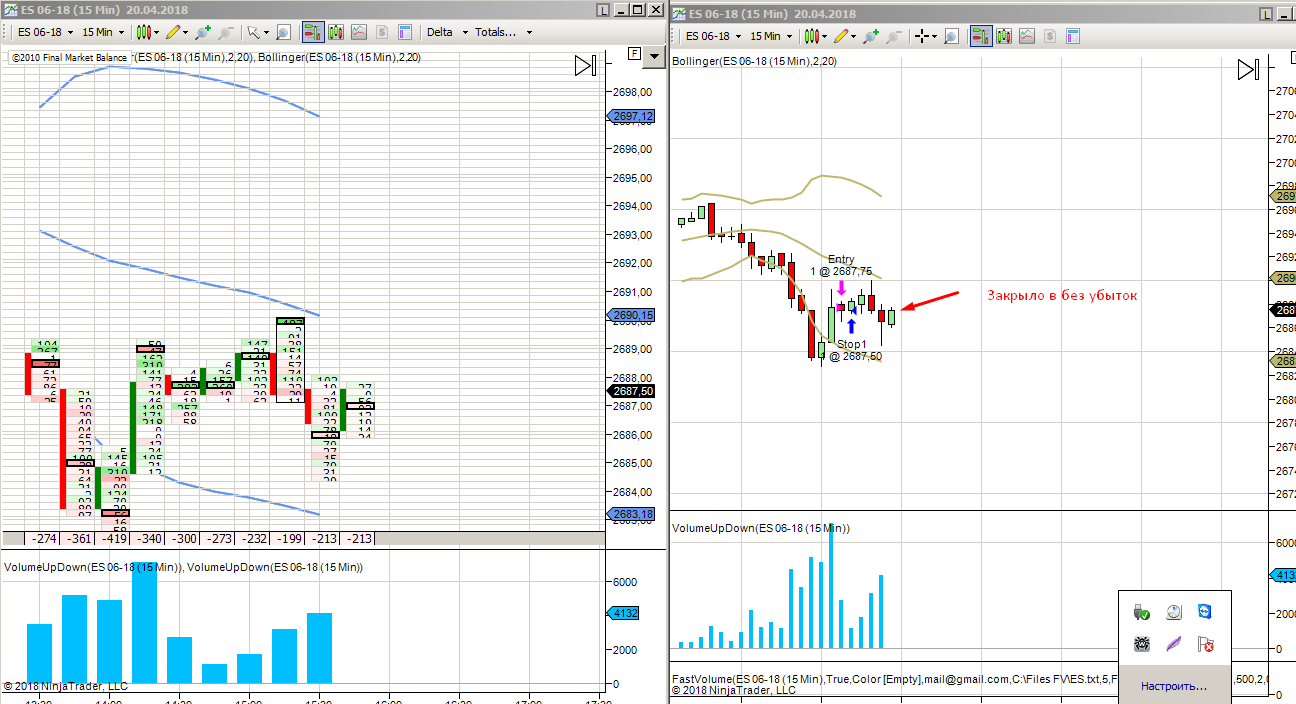Click 2683,18 price marker on left axis
The height and width of the screenshot is (704, 1296).
point(631,514)
